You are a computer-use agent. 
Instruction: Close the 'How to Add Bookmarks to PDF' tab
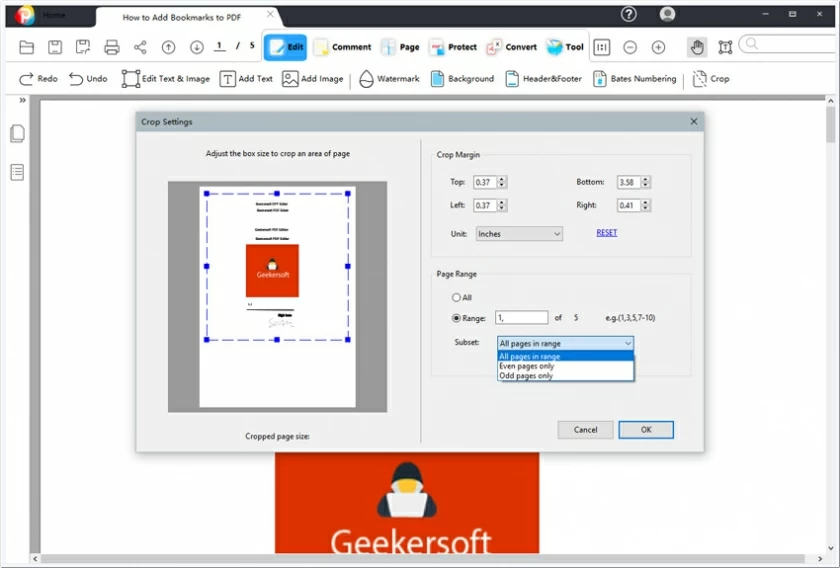(x=271, y=14)
